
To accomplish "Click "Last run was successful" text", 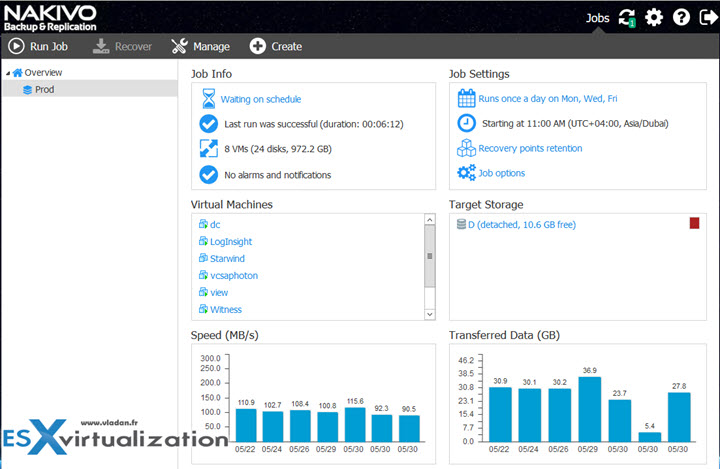I will pyautogui.click(x=271, y=124).
